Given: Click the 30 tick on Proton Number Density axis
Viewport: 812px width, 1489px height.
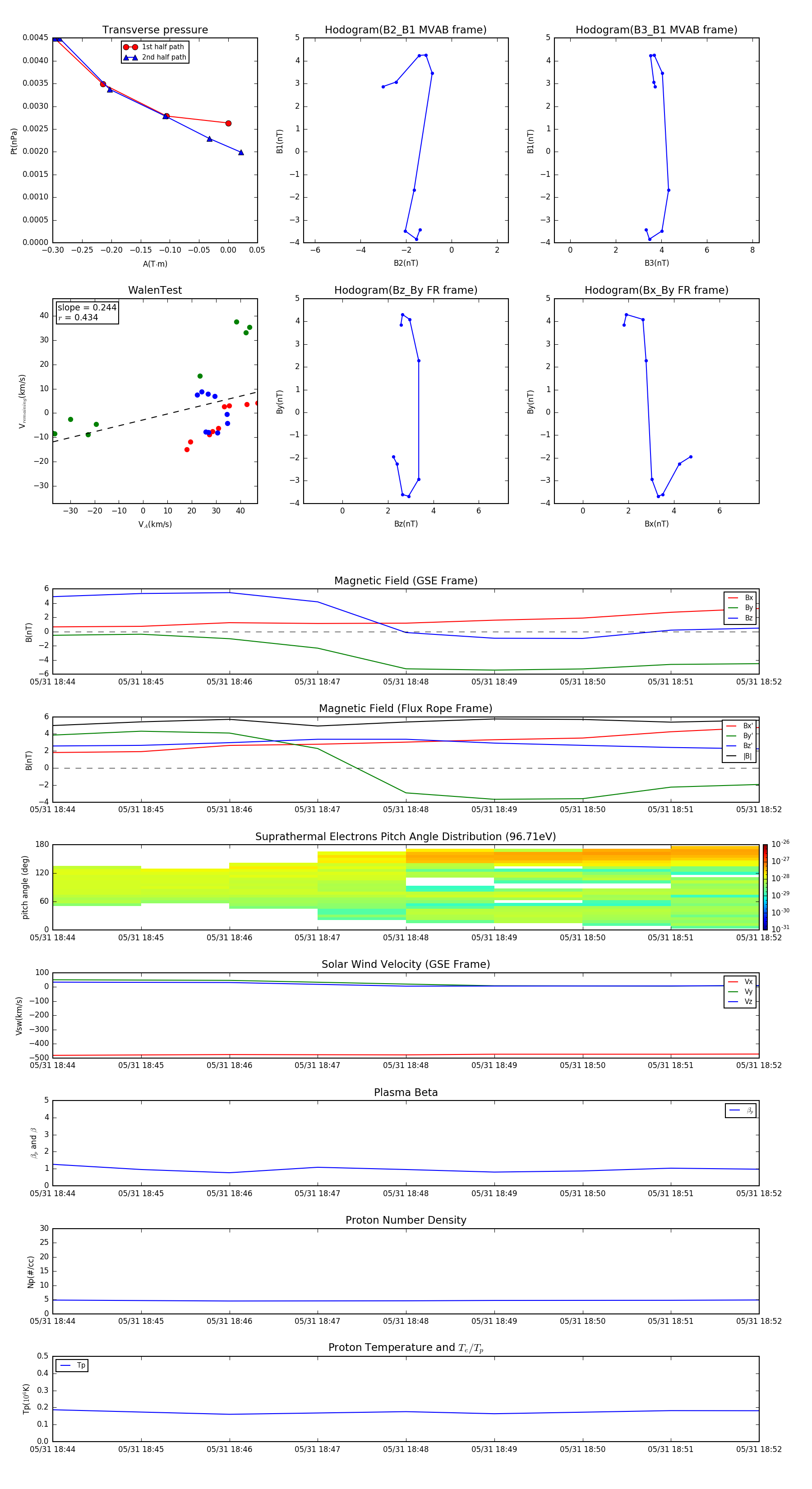Looking at the screenshot, I should point(44,1228).
